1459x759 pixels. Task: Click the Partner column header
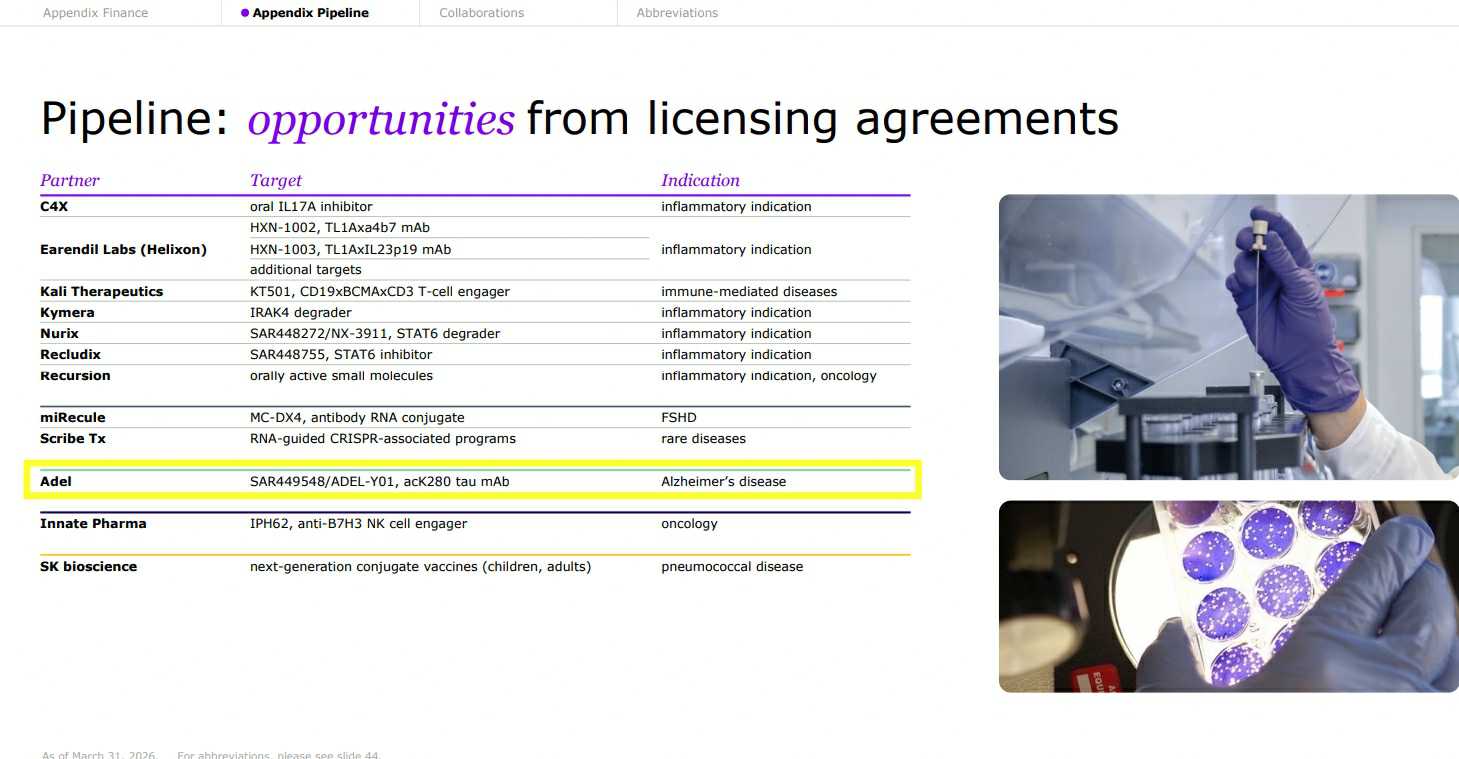tap(70, 180)
